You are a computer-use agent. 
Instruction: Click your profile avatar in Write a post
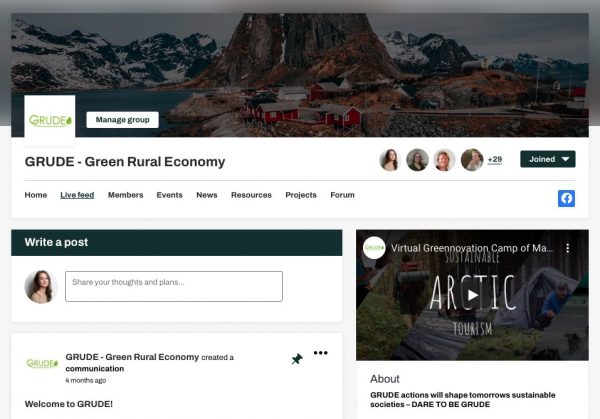click(41, 287)
